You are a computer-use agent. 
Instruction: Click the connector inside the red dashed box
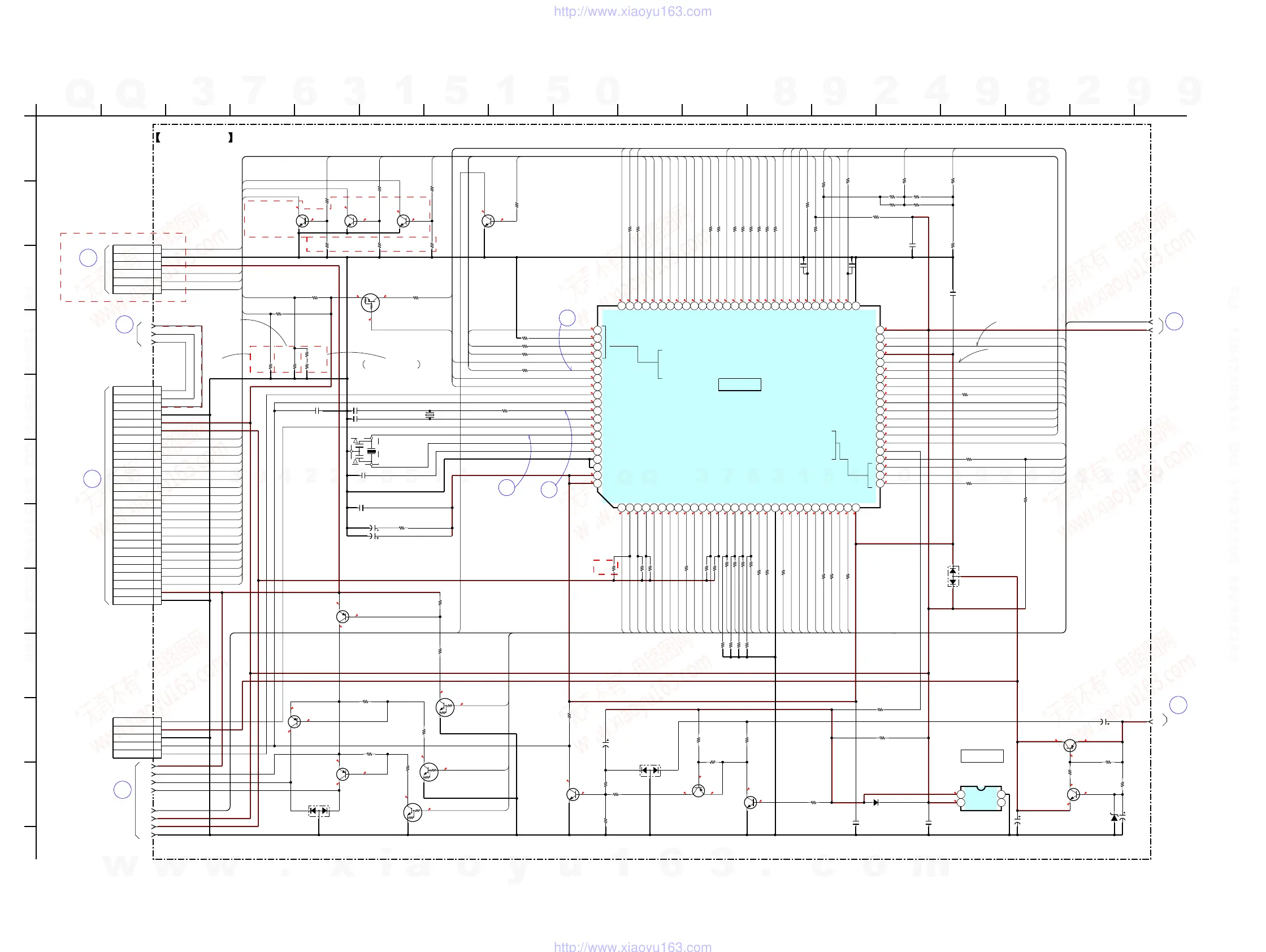(137, 269)
